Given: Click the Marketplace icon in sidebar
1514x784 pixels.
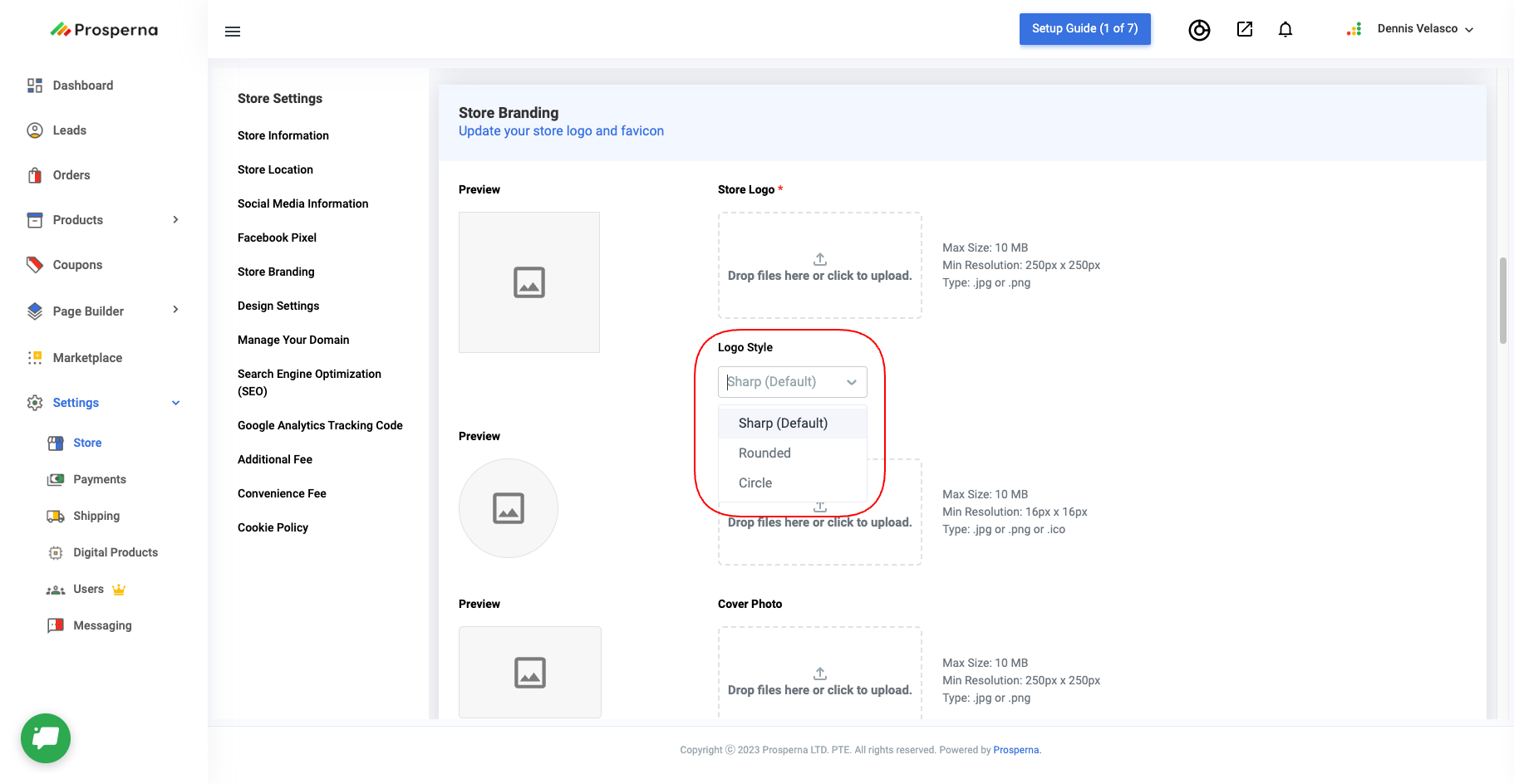Looking at the screenshot, I should [x=35, y=358].
